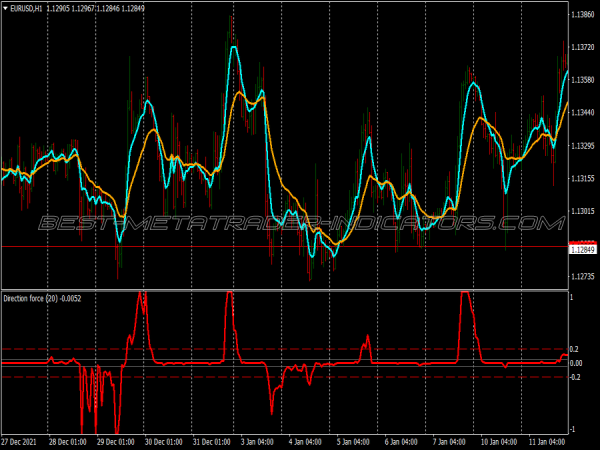
Task: Click price scale value 1.13720
Action: (582, 47)
